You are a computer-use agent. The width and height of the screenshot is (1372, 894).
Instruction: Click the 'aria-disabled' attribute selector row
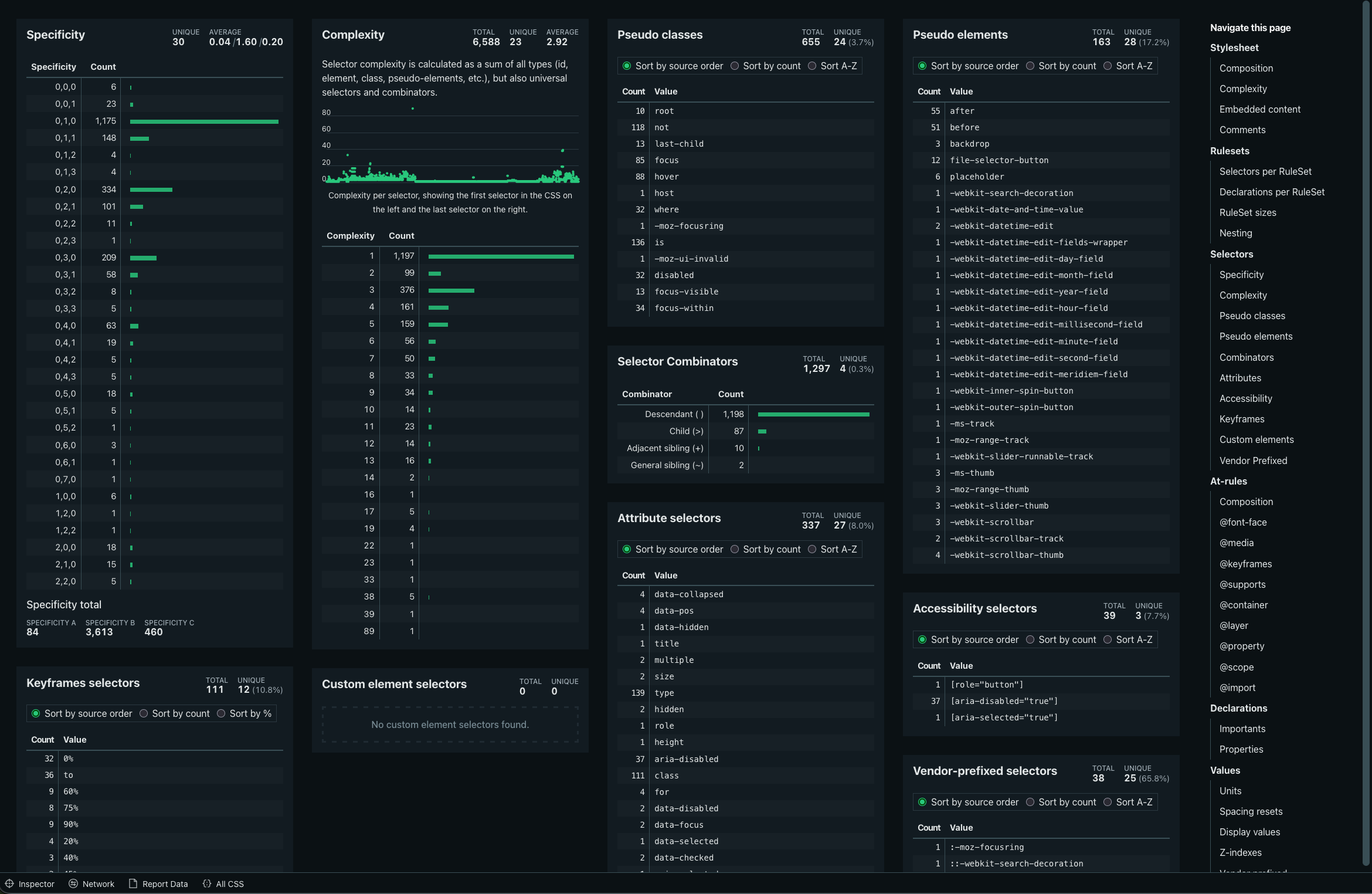(x=745, y=759)
